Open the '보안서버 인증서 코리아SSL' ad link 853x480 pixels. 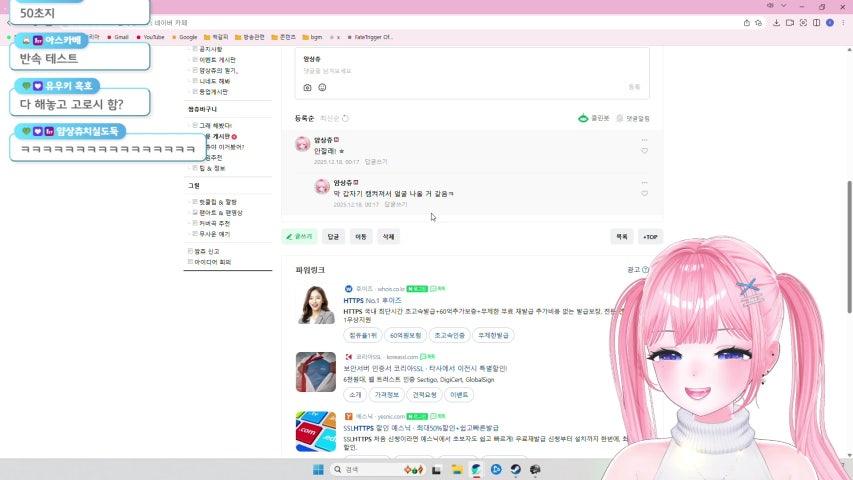pyautogui.click(x=425, y=368)
